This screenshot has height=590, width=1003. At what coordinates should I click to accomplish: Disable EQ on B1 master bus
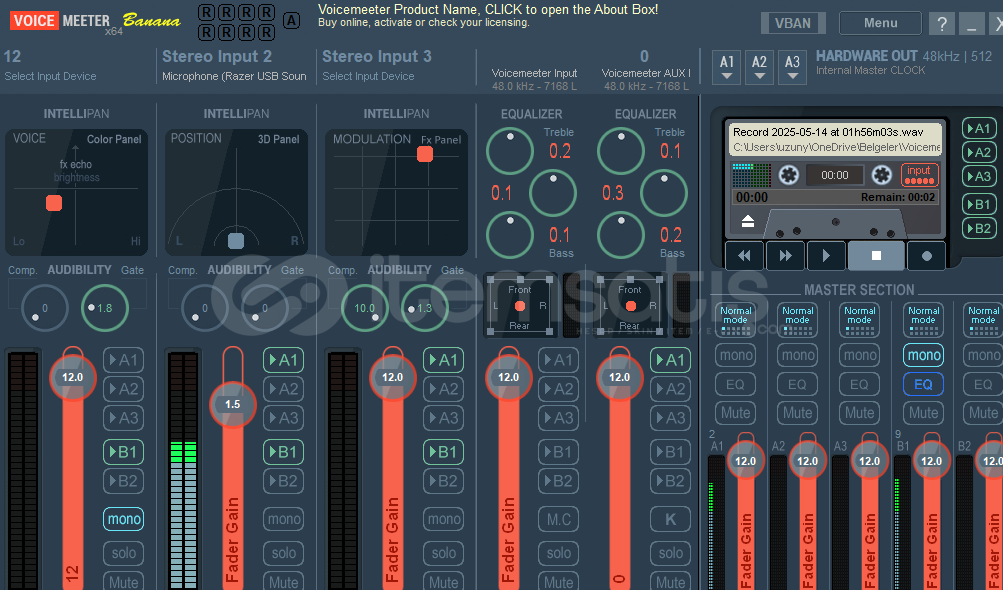[924, 384]
